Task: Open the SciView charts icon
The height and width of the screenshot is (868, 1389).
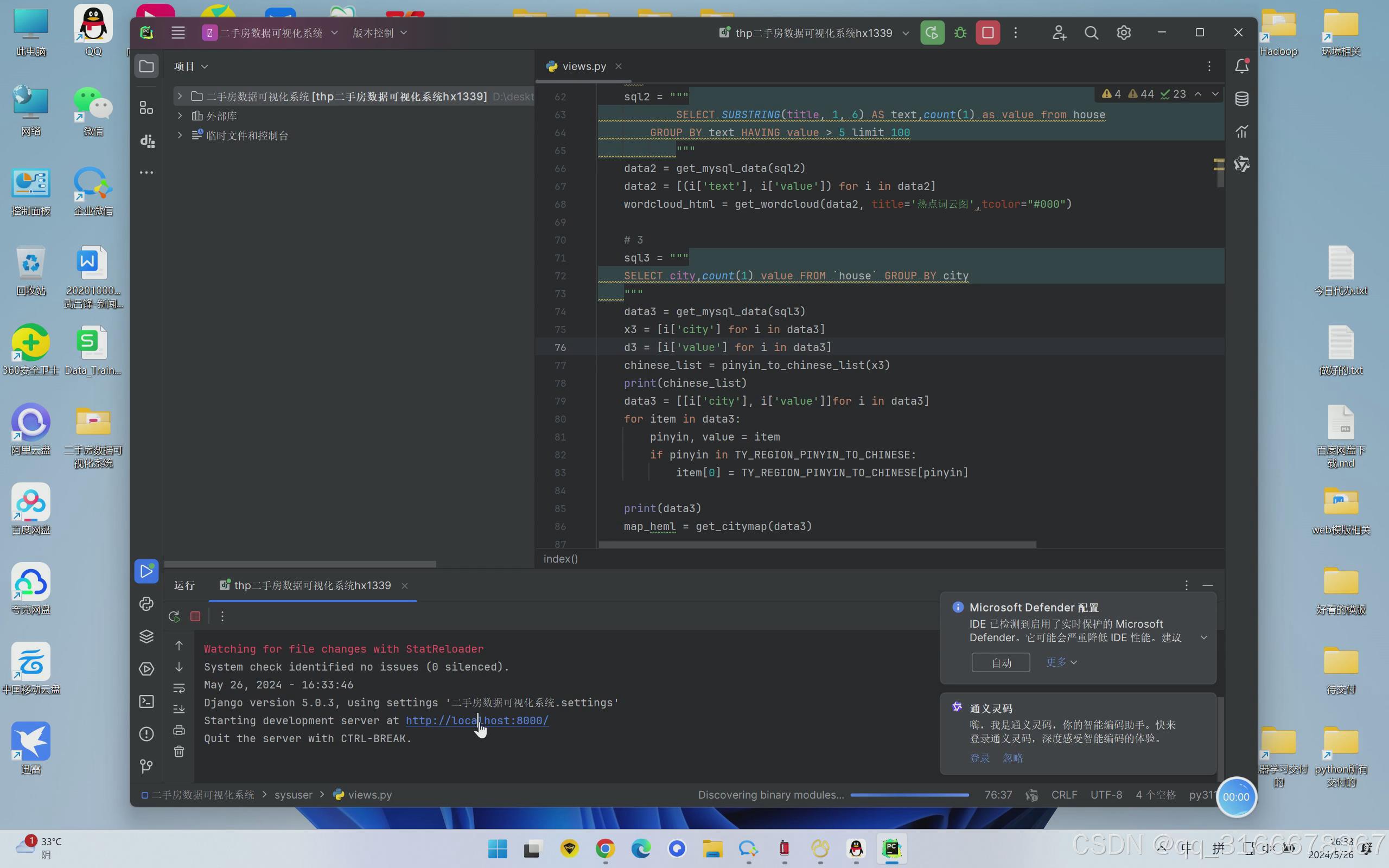Action: tap(1241, 131)
